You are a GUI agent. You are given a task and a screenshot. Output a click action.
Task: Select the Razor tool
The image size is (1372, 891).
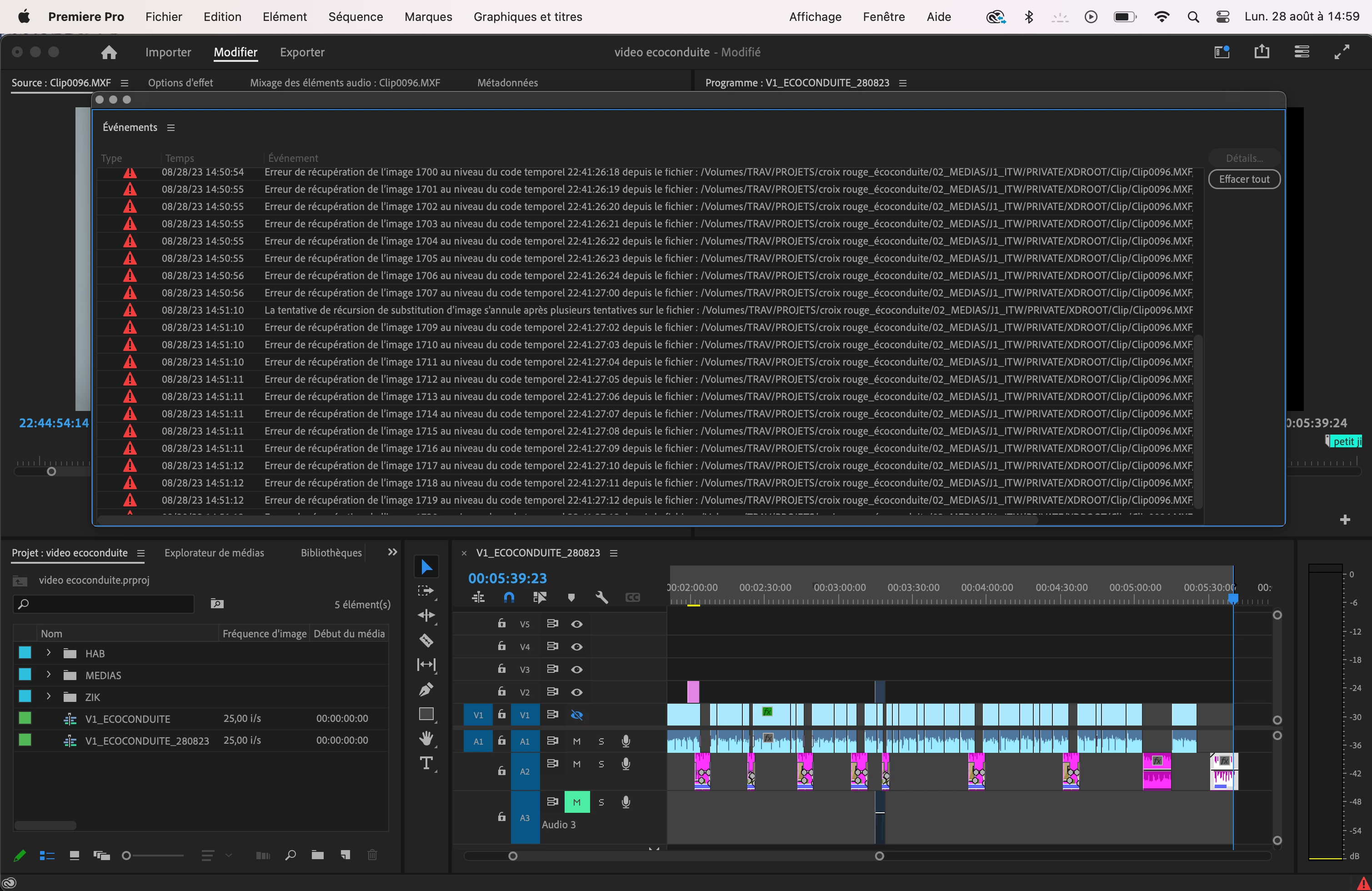click(x=426, y=641)
